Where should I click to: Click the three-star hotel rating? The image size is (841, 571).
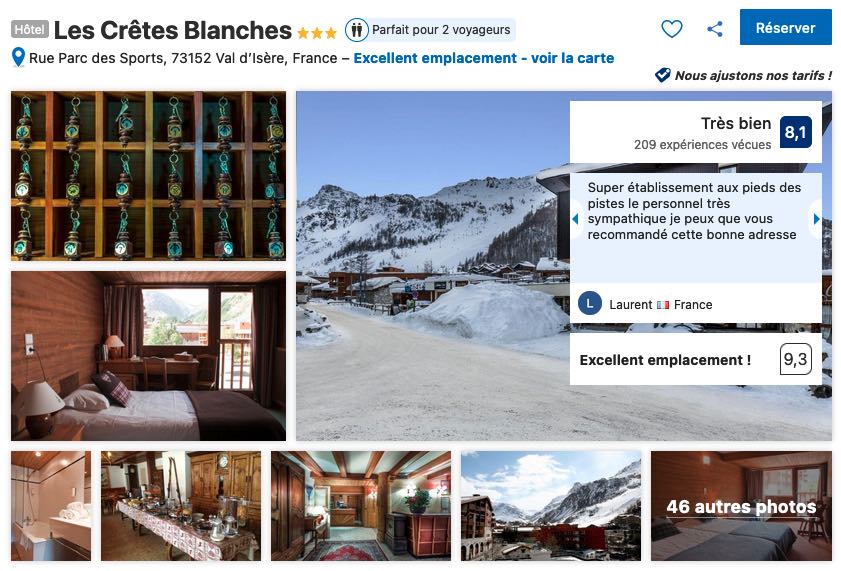pyautogui.click(x=316, y=33)
